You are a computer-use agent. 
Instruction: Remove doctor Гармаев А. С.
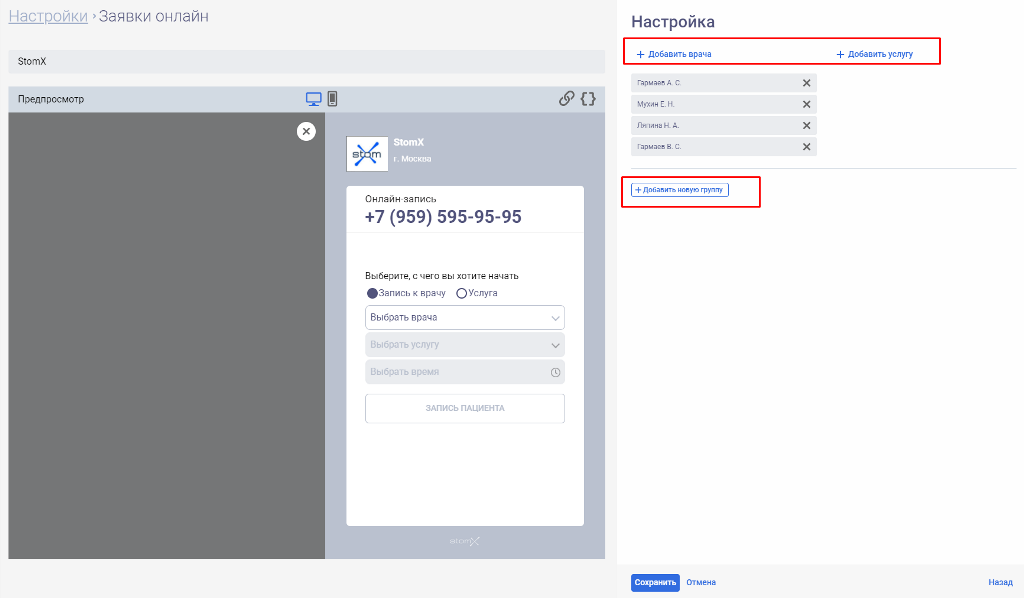coord(806,83)
